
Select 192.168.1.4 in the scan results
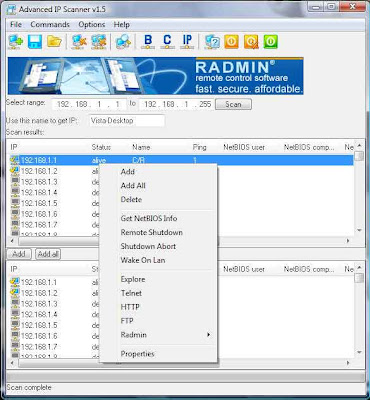point(39,192)
